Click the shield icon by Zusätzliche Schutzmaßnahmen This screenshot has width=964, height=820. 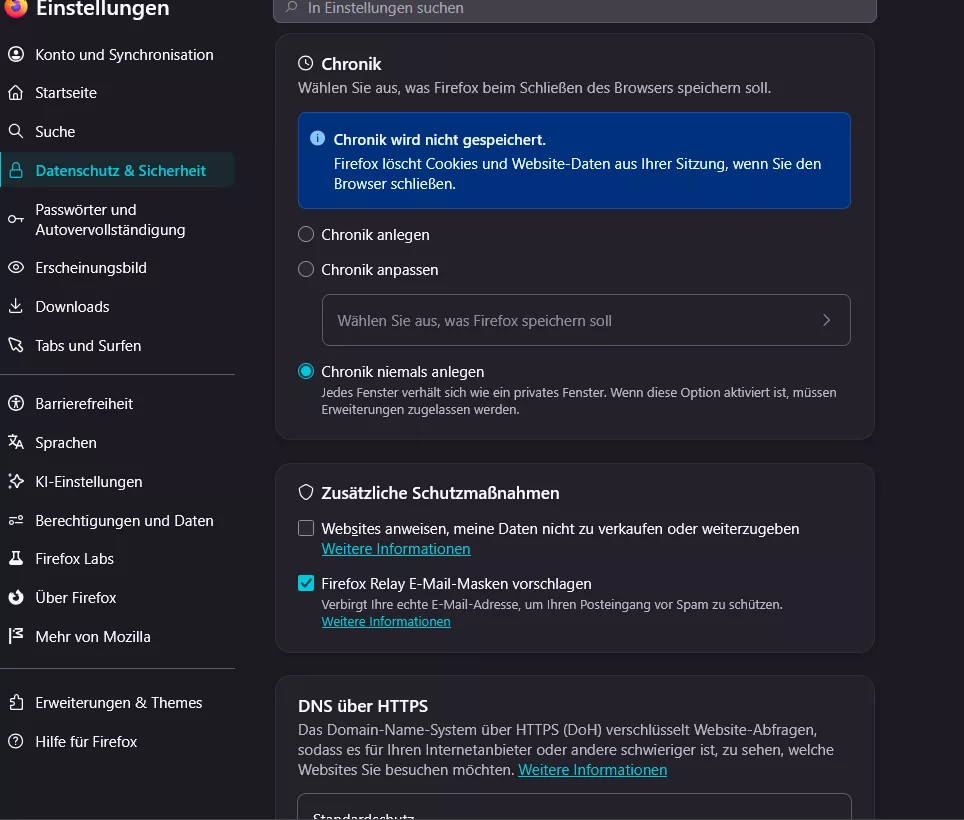click(x=306, y=492)
